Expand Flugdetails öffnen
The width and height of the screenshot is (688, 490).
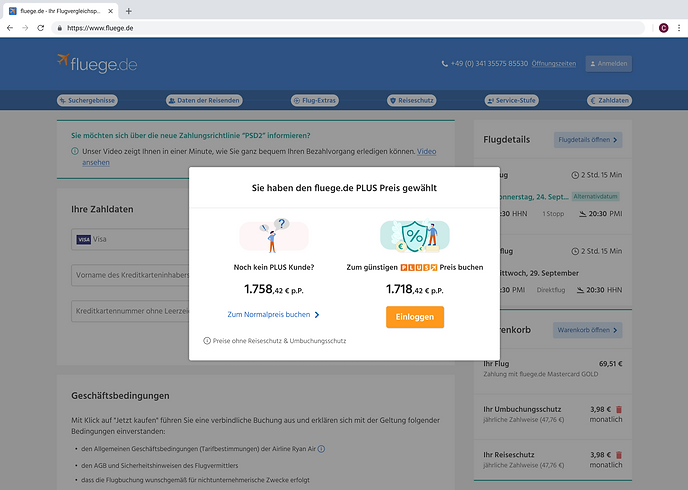tap(588, 140)
